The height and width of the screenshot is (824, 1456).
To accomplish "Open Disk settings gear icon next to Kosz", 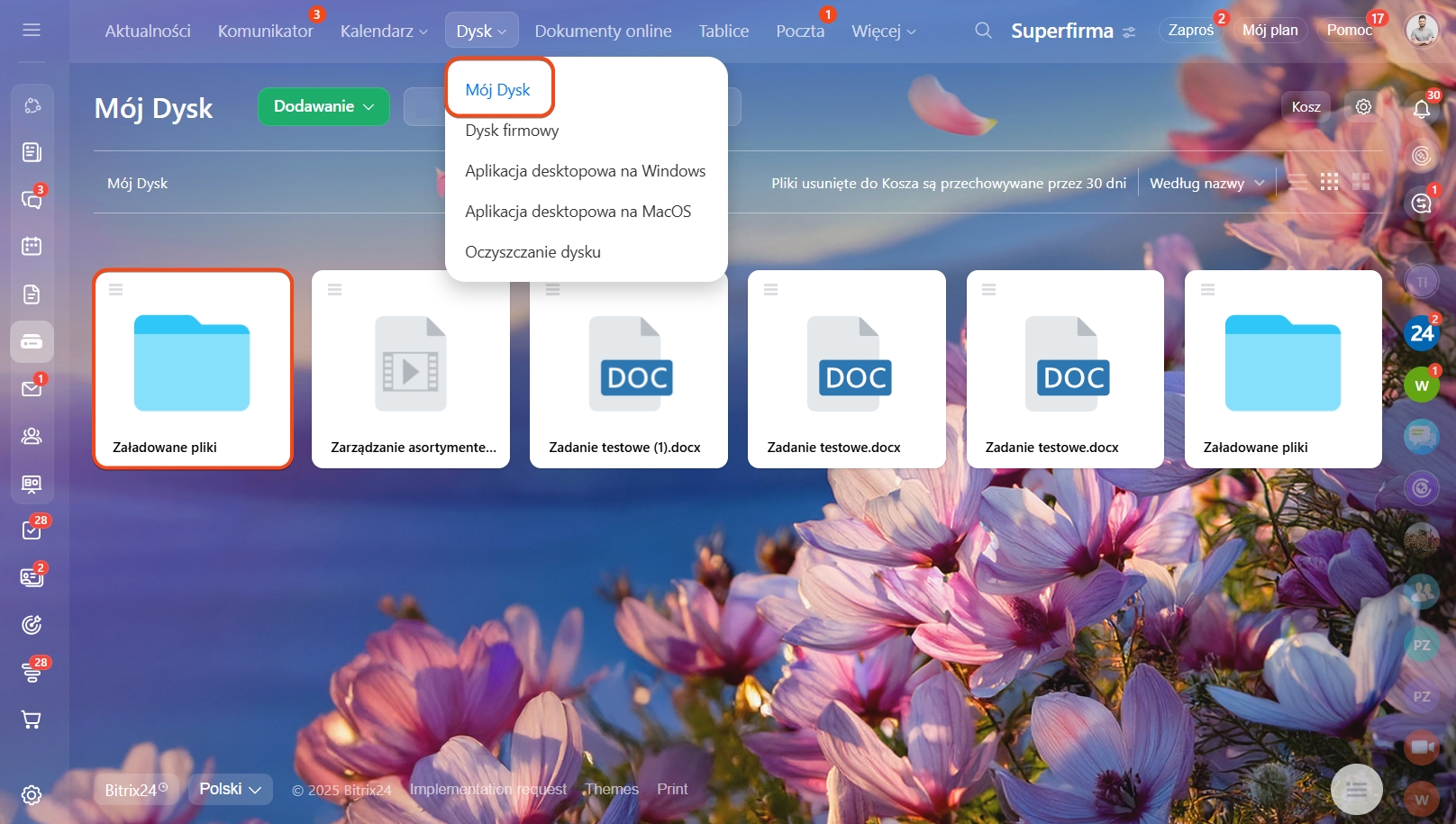I will coord(1363,106).
